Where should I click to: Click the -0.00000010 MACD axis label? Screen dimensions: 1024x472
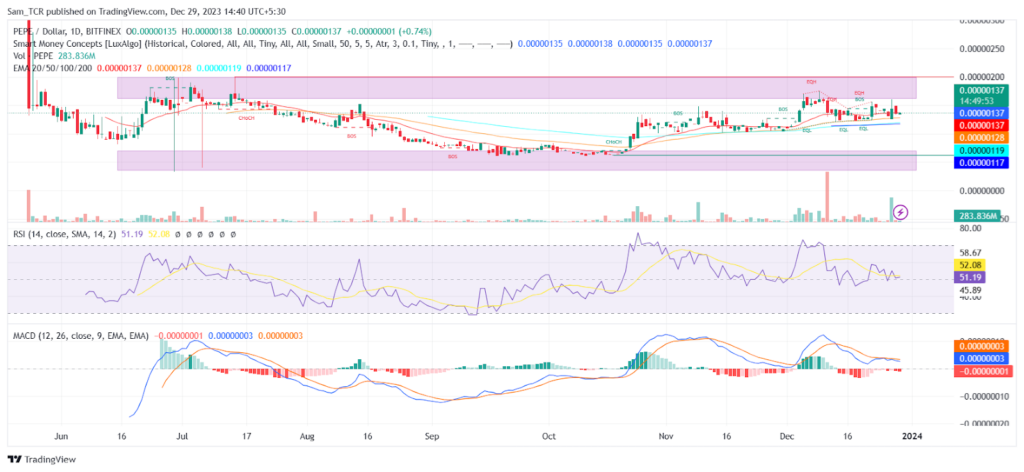(x=985, y=396)
